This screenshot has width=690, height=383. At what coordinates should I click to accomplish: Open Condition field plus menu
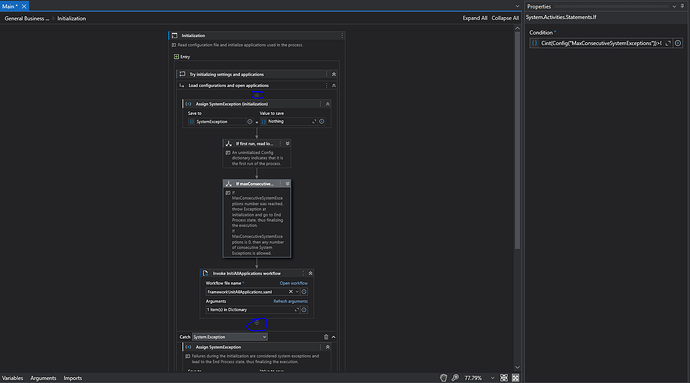click(x=678, y=43)
